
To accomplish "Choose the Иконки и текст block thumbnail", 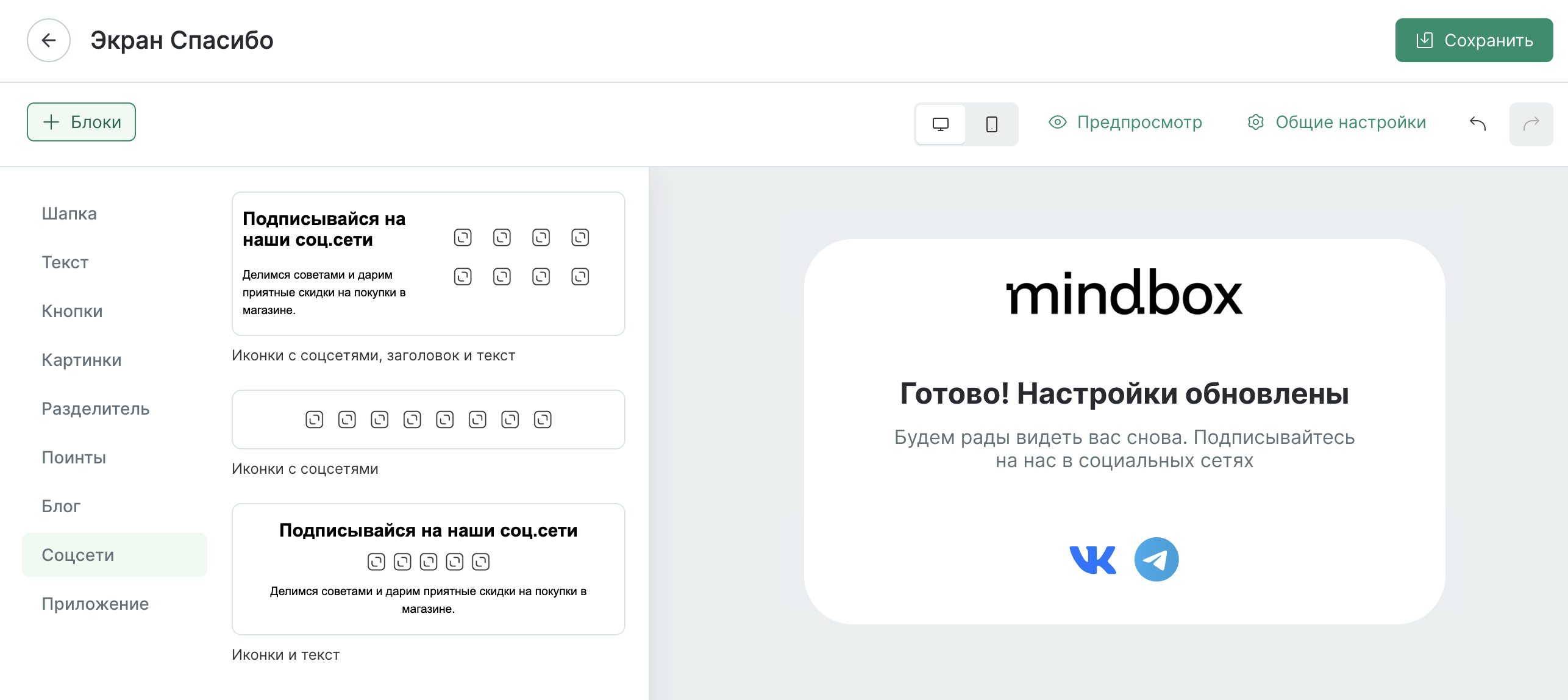I will click(x=428, y=568).
